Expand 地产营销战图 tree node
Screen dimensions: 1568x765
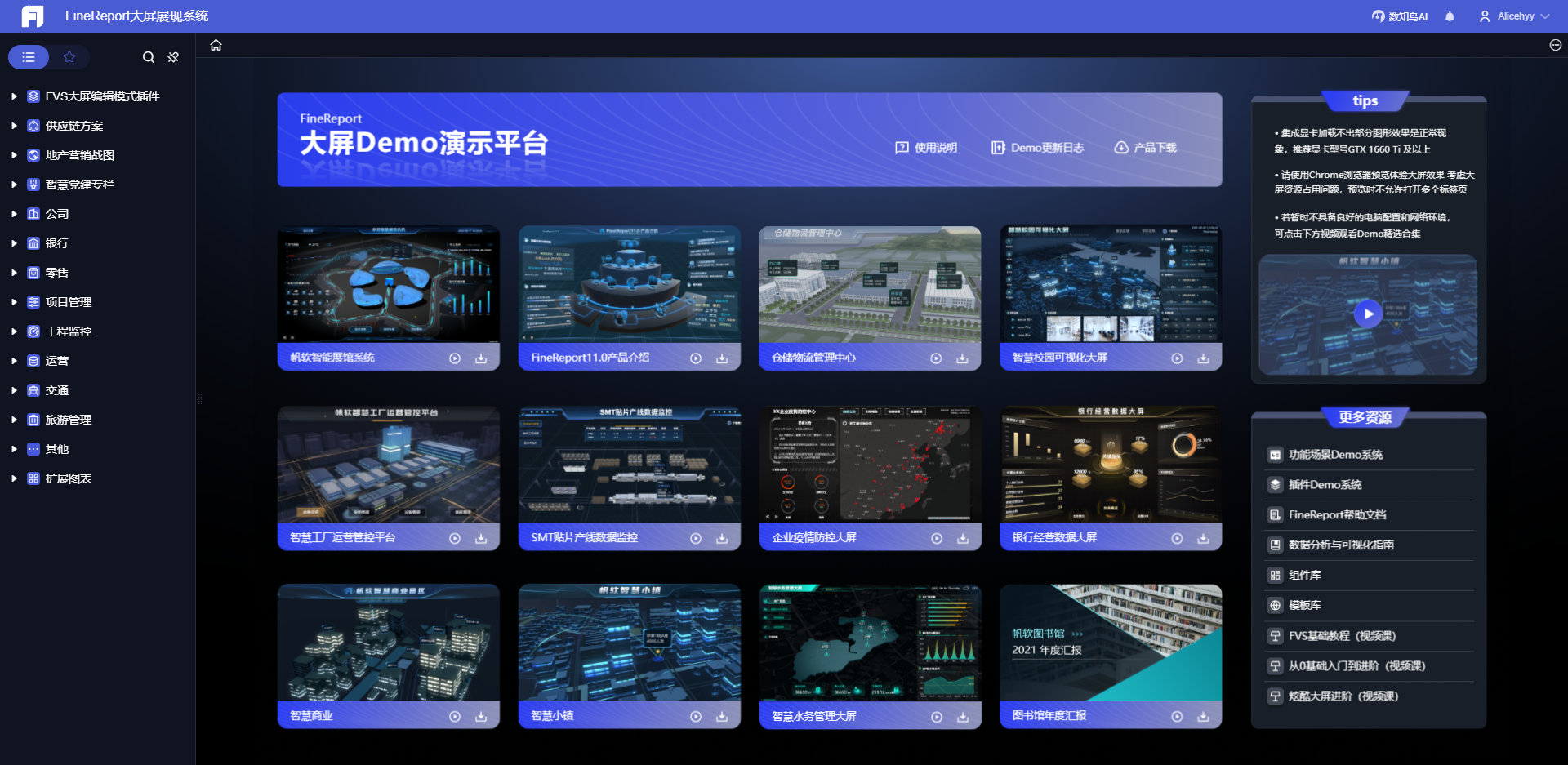[x=14, y=155]
